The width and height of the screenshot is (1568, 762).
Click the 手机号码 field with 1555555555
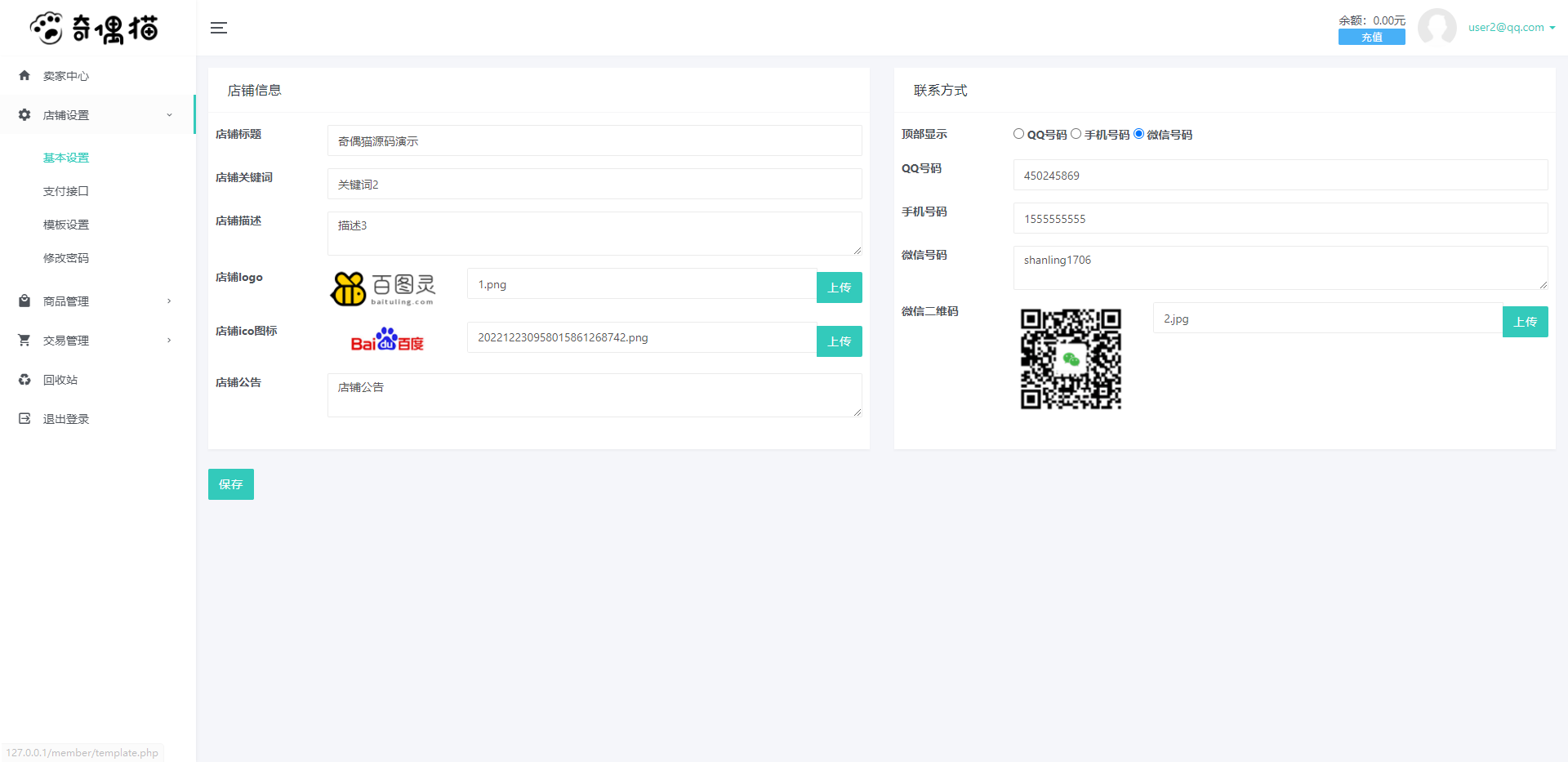click(x=1281, y=218)
